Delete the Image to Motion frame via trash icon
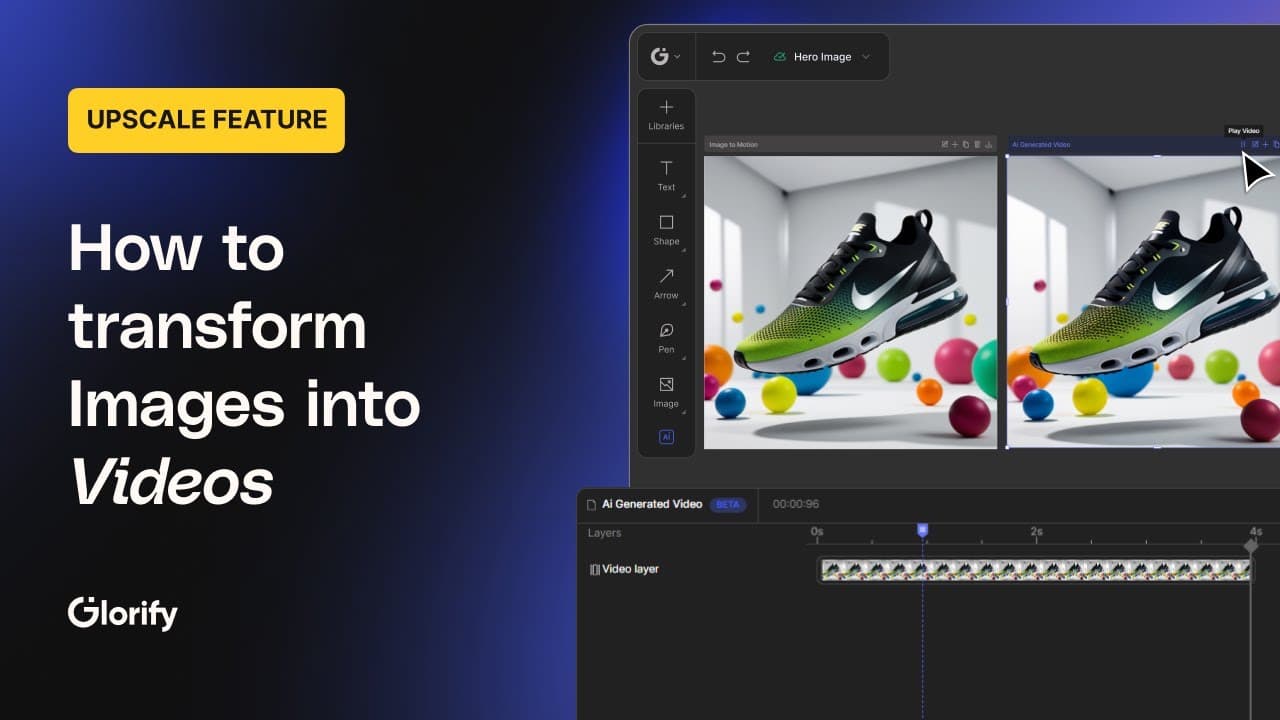 (977, 144)
